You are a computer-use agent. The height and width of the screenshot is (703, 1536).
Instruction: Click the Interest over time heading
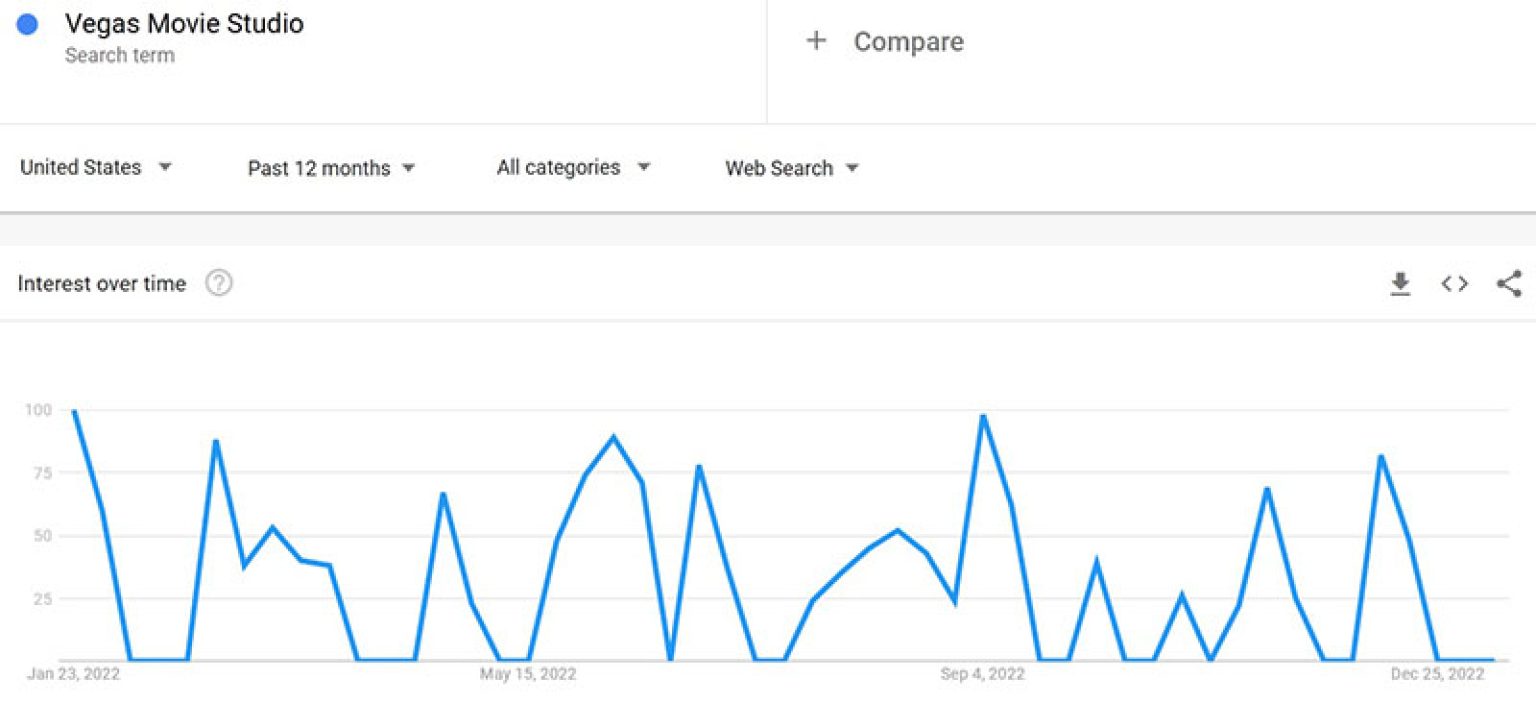coord(102,284)
